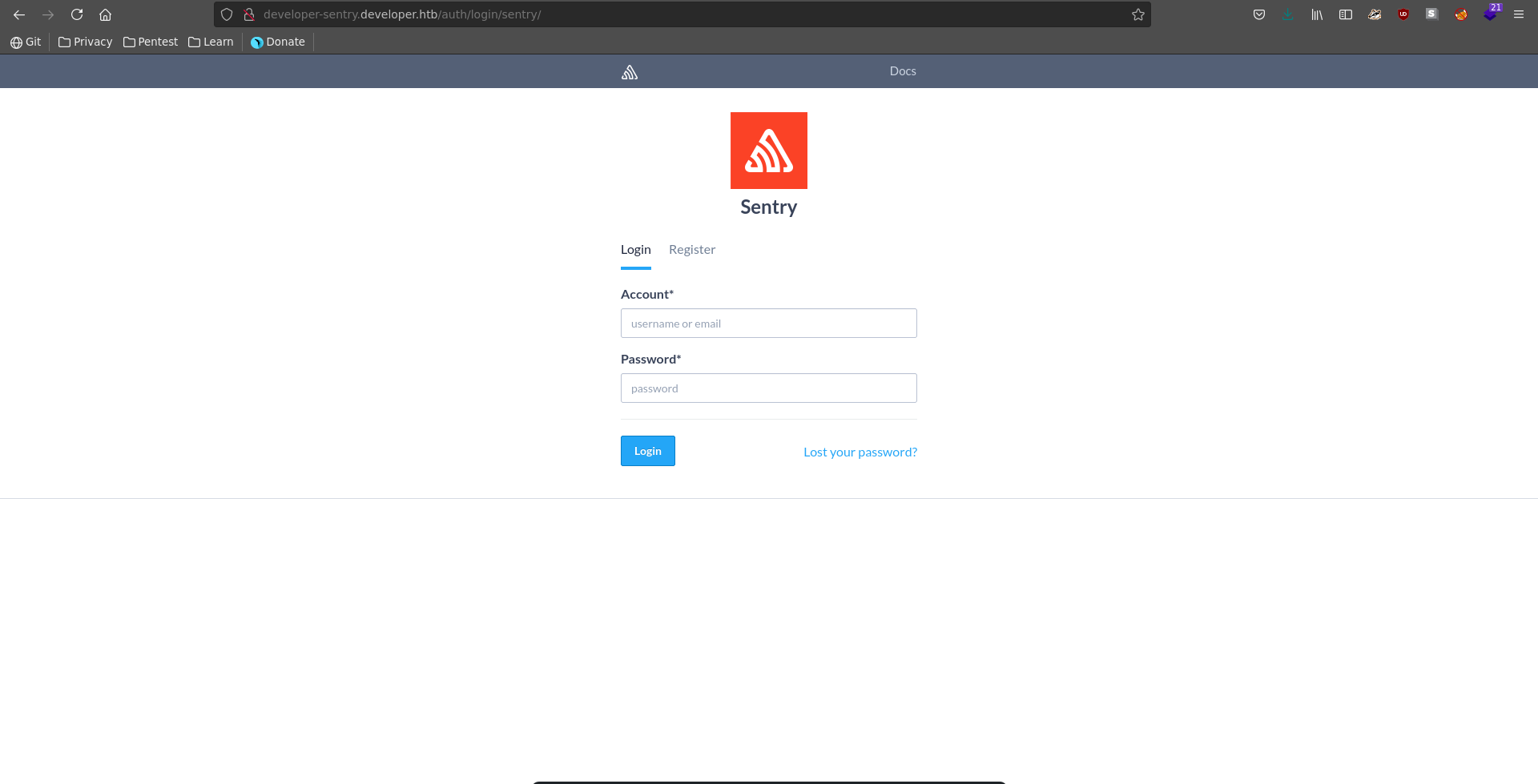The width and height of the screenshot is (1538, 784).
Task: Click the Sentry logo in the header bar
Action: point(630,72)
